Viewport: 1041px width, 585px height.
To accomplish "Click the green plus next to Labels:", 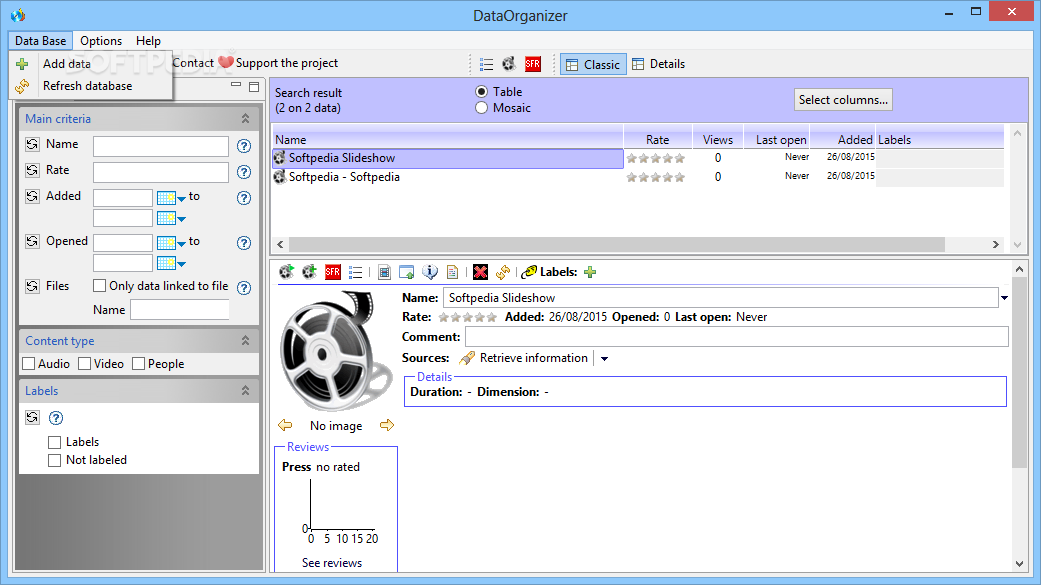I will click(x=590, y=272).
